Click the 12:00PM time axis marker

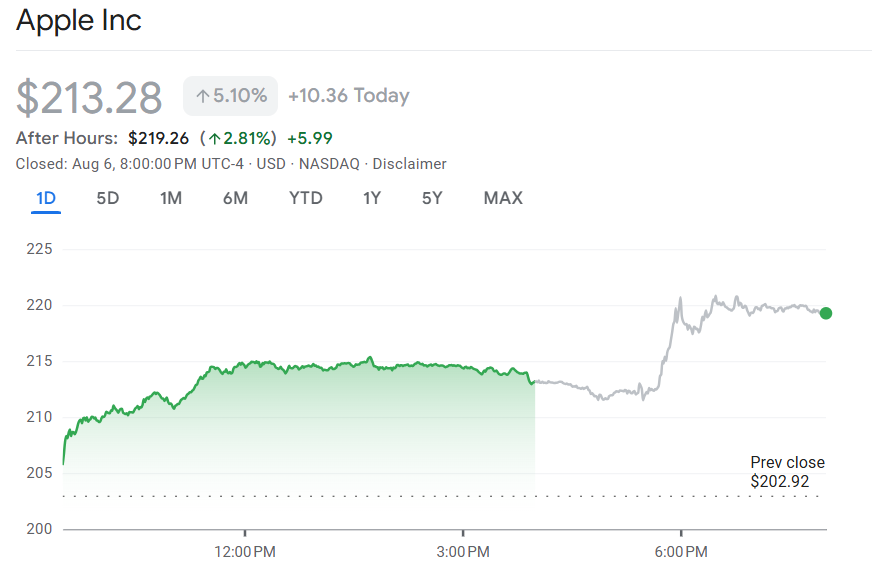click(x=245, y=552)
